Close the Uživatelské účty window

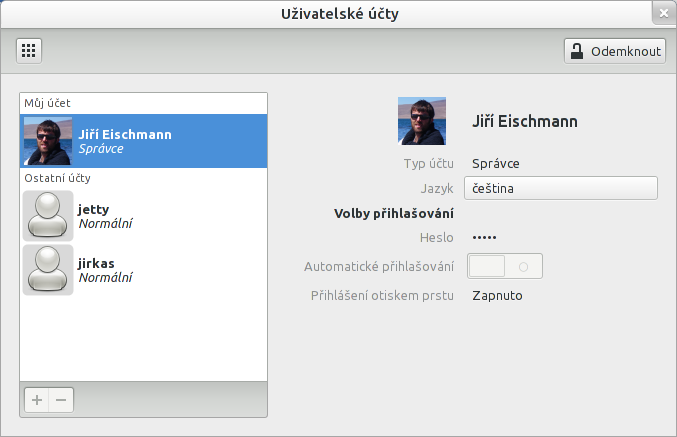[x=663, y=13]
